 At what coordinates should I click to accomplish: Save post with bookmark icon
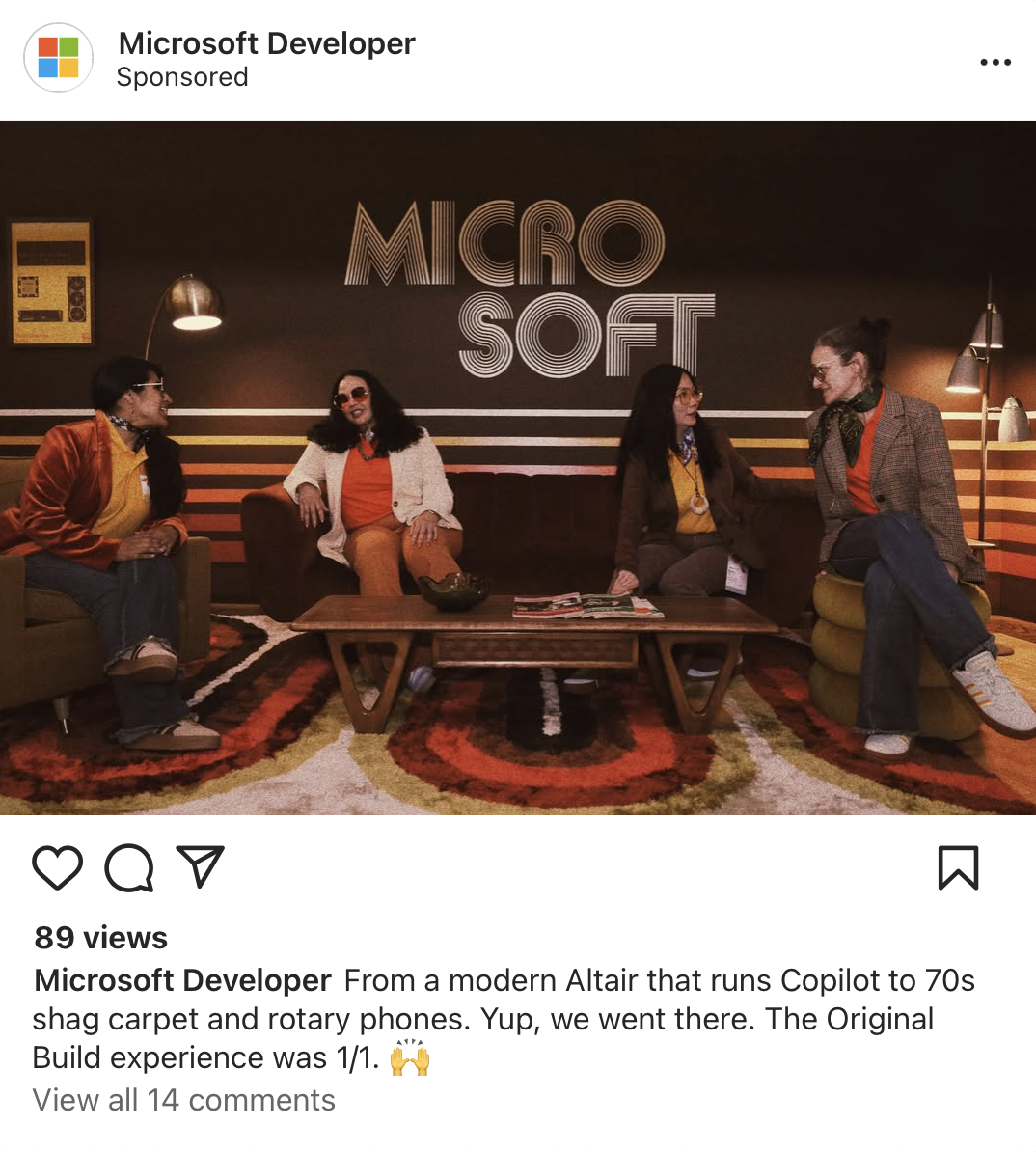point(958,867)
